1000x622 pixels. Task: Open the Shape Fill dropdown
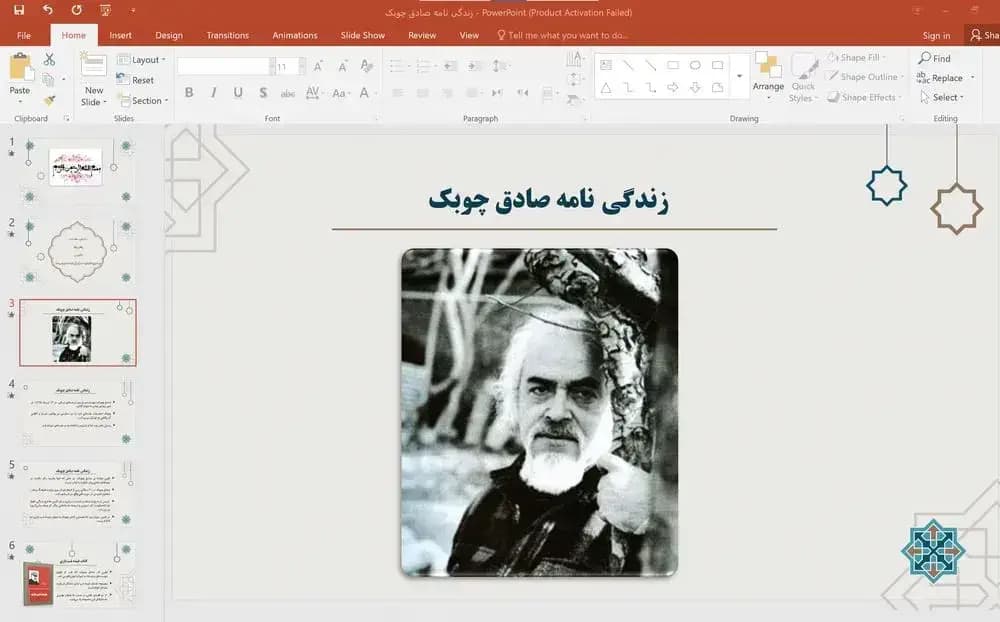(x=857, y=57)
